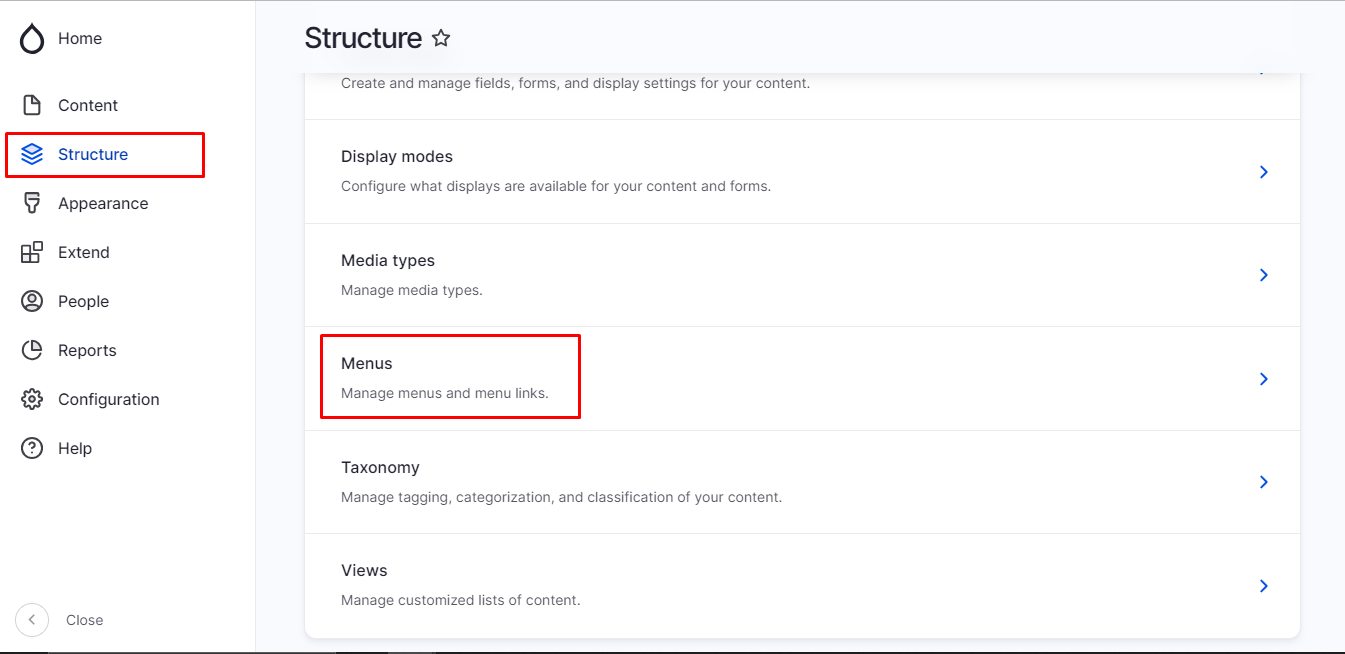The image size is (1345, 654).
Task: Open the People section
Action: 83,301
